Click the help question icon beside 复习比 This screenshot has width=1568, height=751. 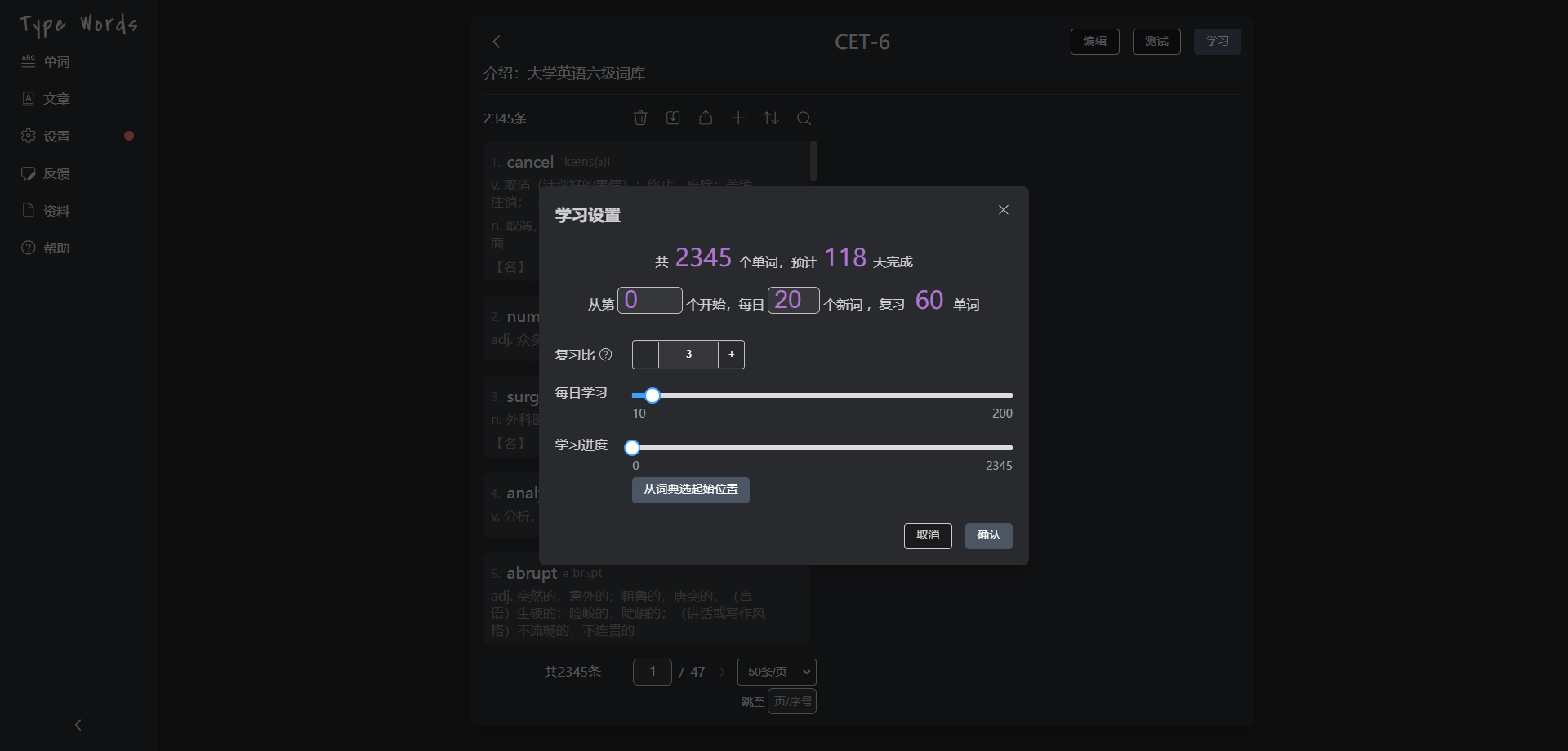click(x=605, y=355)
